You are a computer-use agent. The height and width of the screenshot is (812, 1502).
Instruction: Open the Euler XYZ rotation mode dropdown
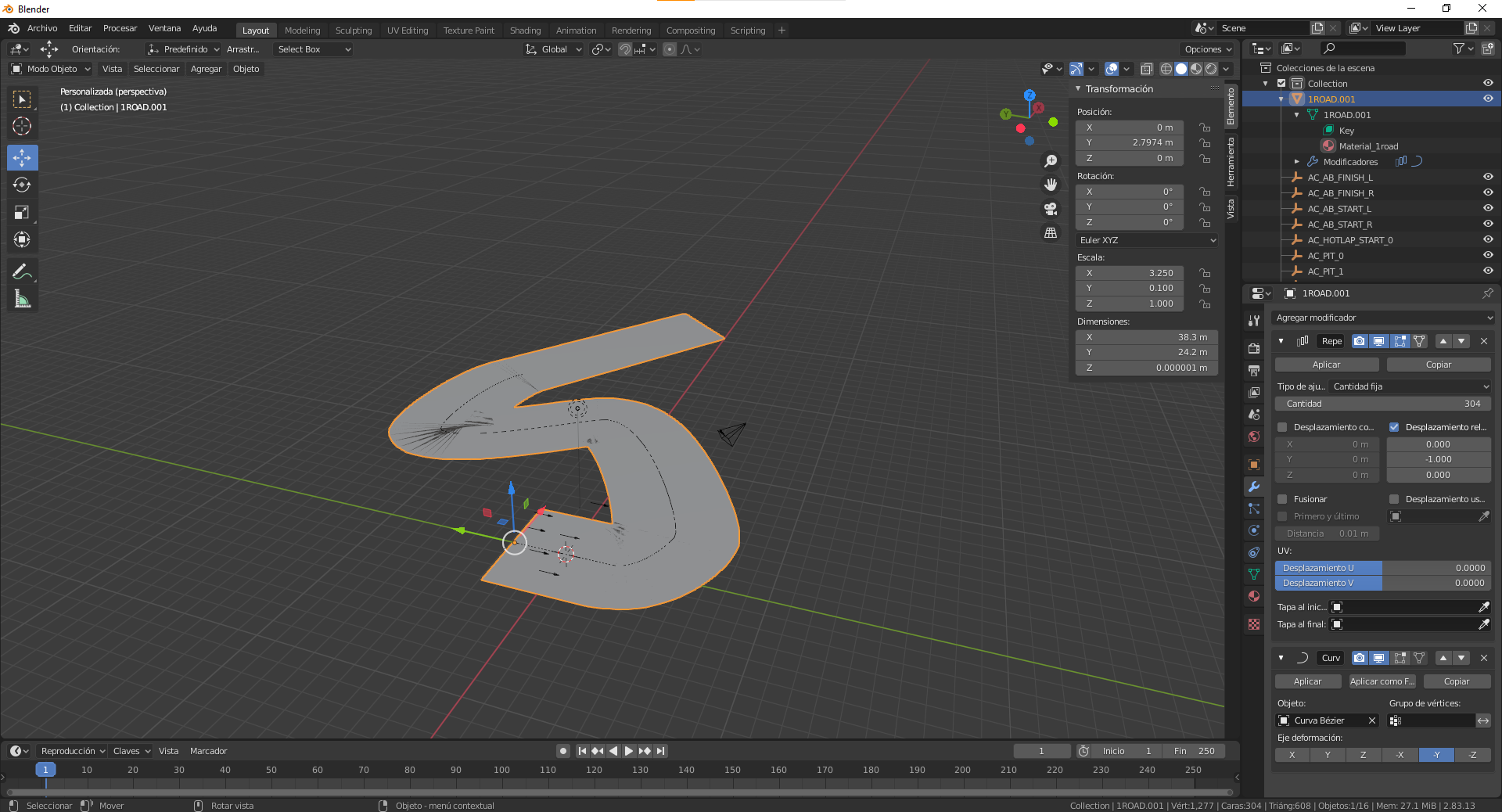[1147, 240]
